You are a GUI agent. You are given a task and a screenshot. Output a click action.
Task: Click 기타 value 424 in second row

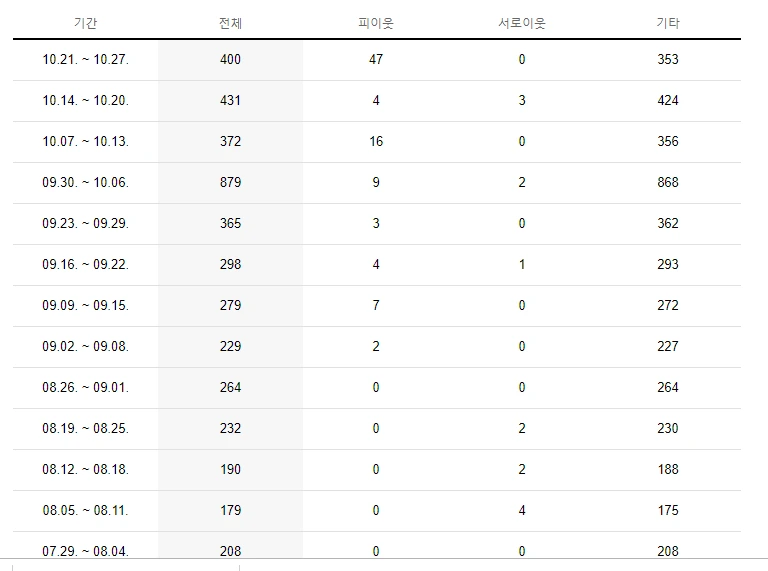(x=668, y=100)
